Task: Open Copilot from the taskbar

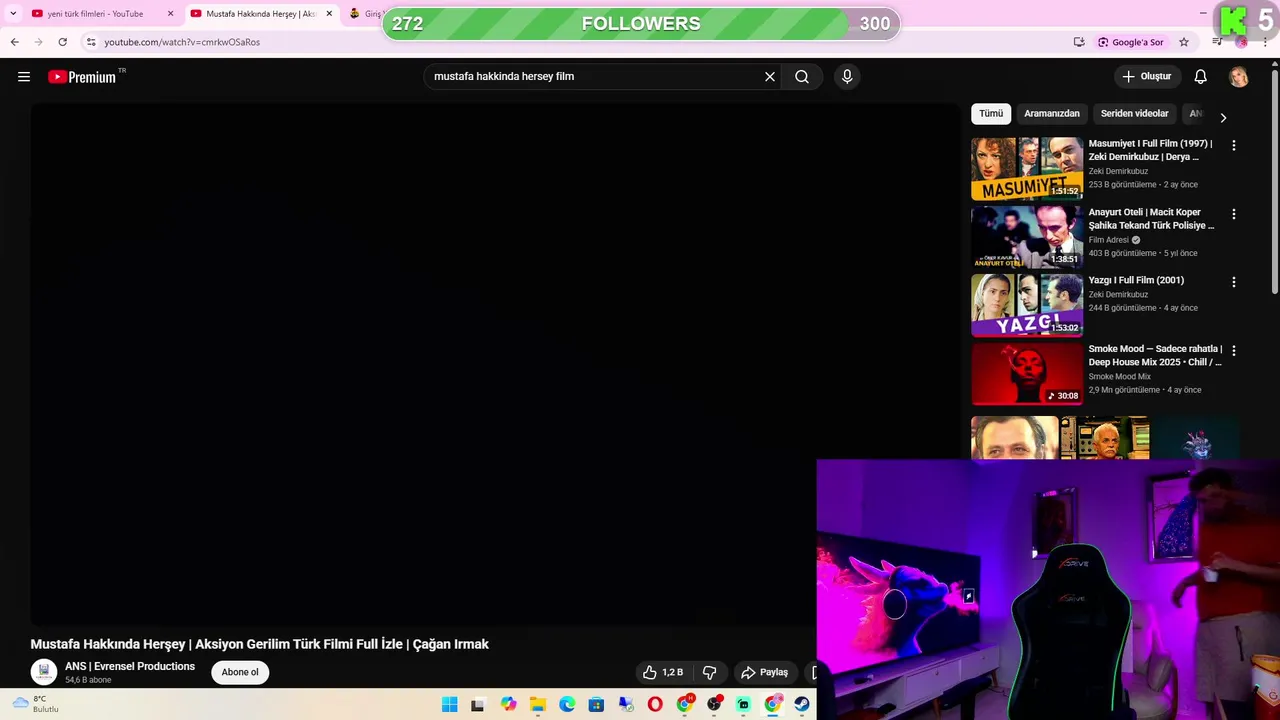Action: pyautogui.click(x=508, y=704)
